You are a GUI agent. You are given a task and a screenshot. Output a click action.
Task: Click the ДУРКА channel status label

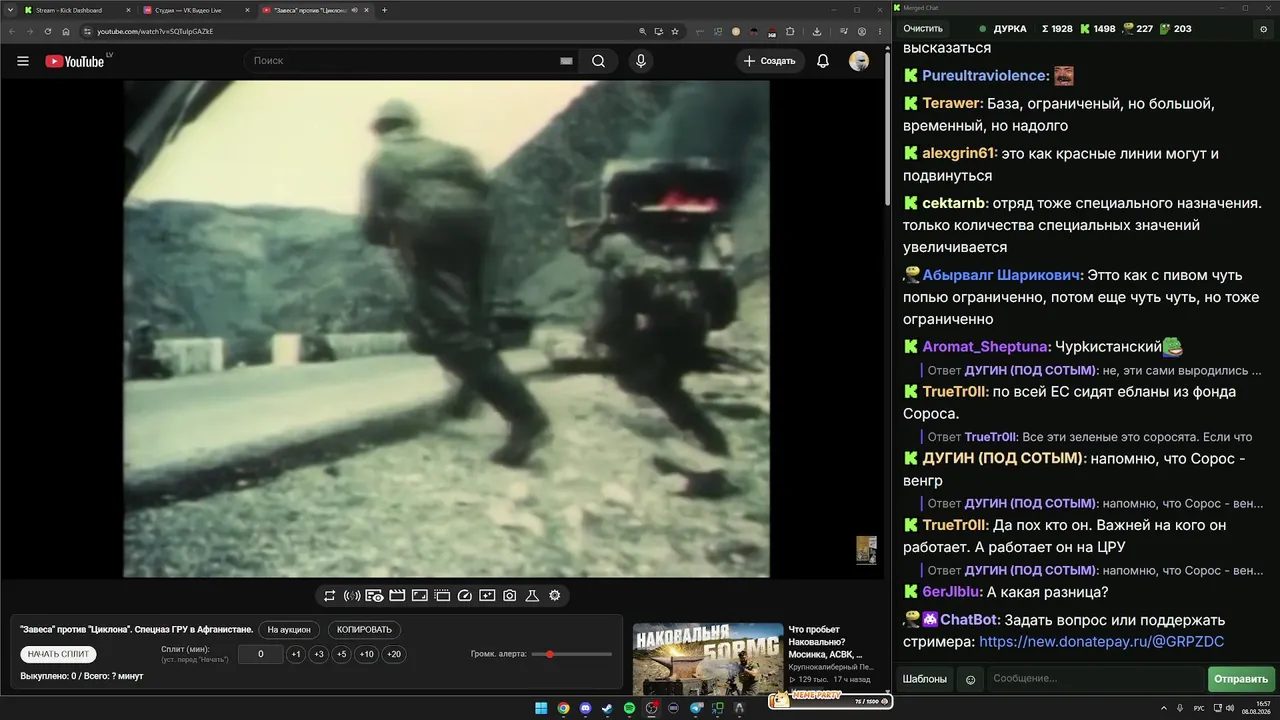[x=1010, y=29]
